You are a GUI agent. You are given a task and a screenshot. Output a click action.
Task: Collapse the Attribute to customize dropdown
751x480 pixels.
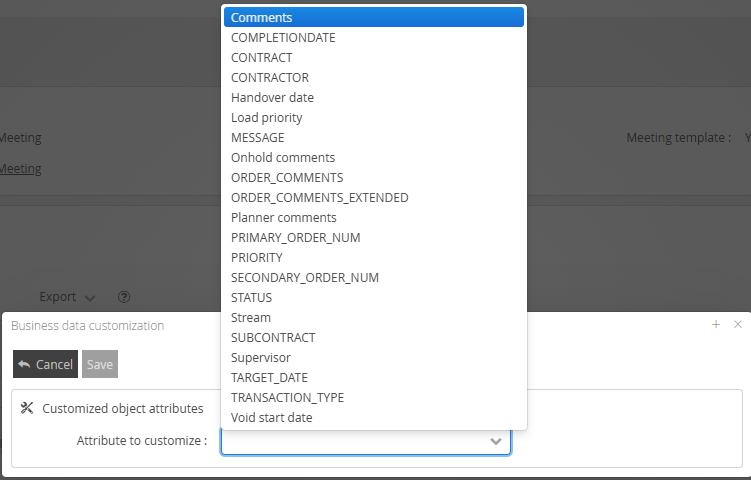click(x=496, y=441)
